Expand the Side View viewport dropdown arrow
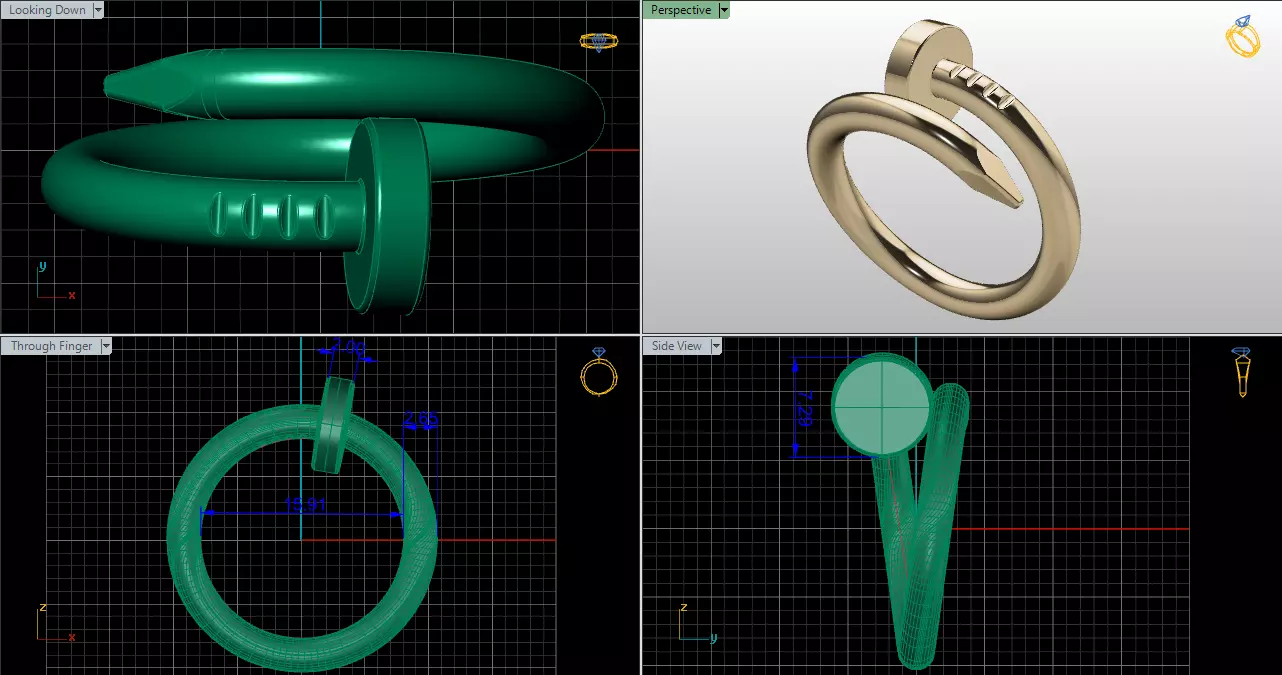 [717, 346]
